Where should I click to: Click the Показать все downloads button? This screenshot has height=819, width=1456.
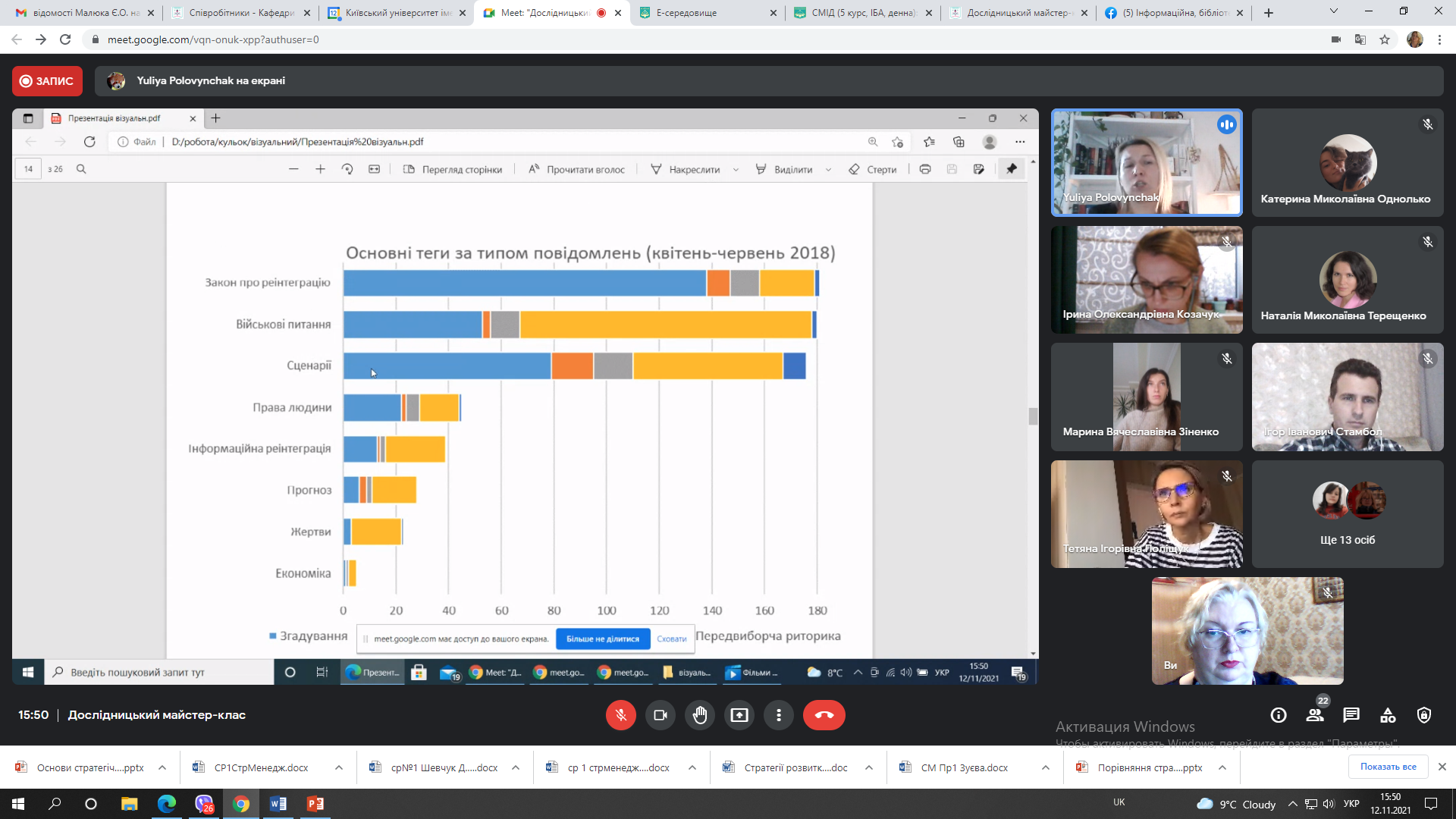pyautogui.click(x=1388, y=767)
